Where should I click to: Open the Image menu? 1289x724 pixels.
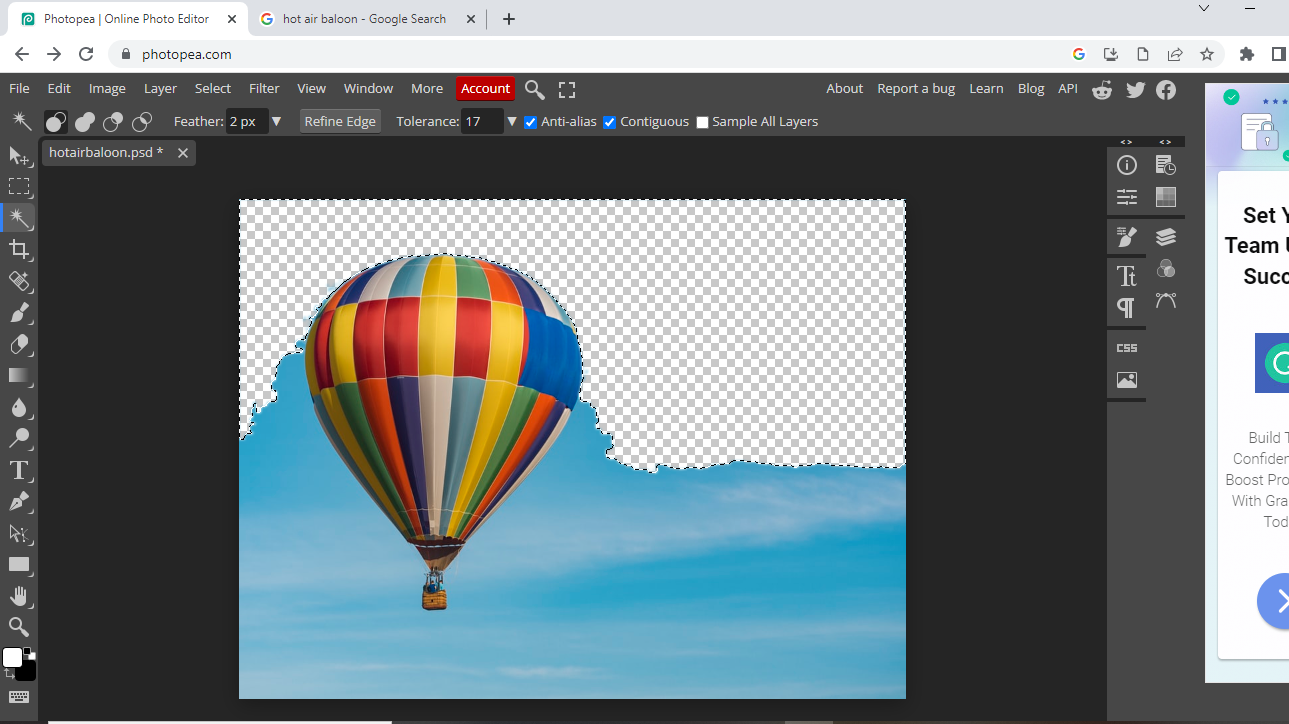[x=107, y=88]
